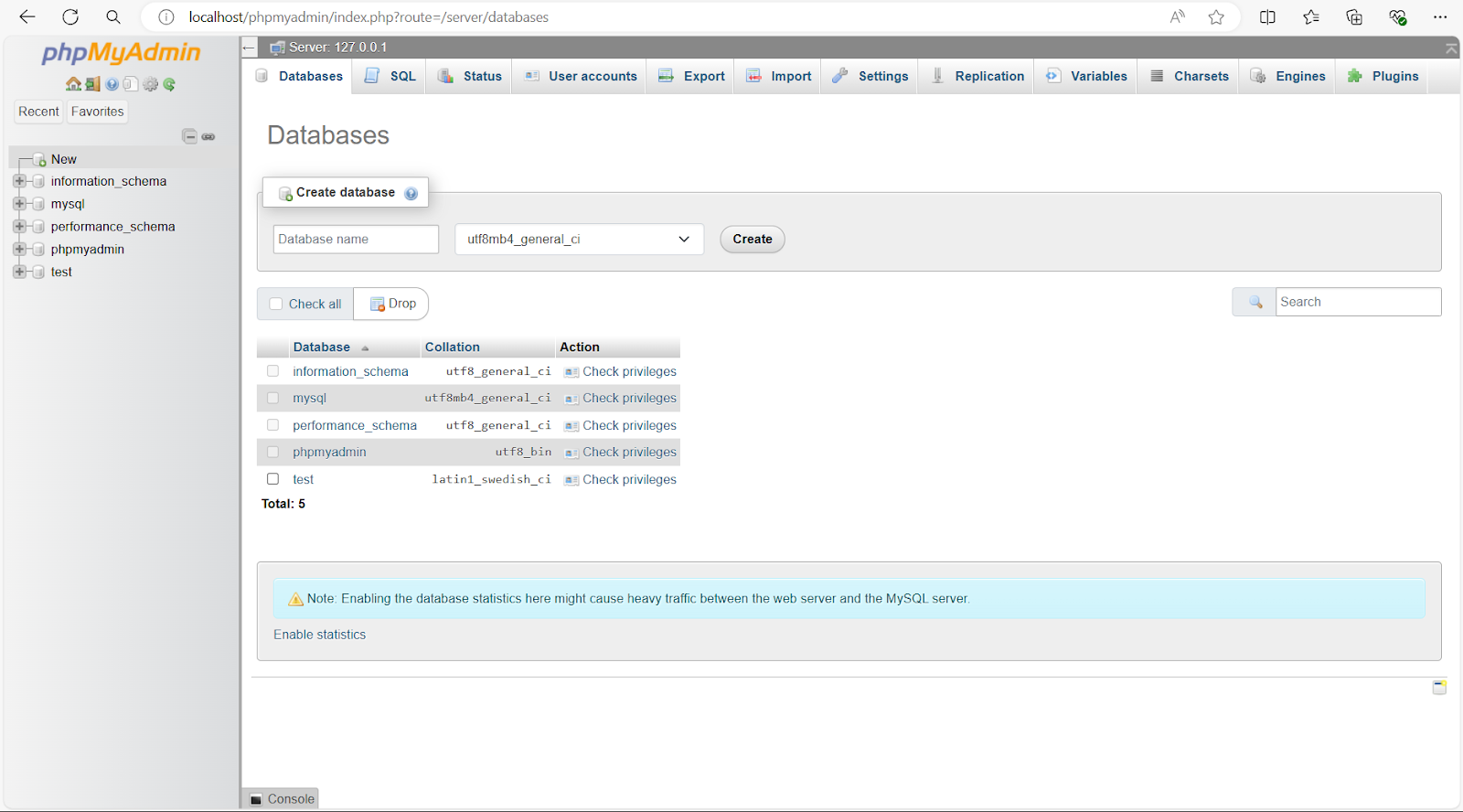1463x812 pixels.
Task: Click the browser refresh icon
Action: click(70, 16)
